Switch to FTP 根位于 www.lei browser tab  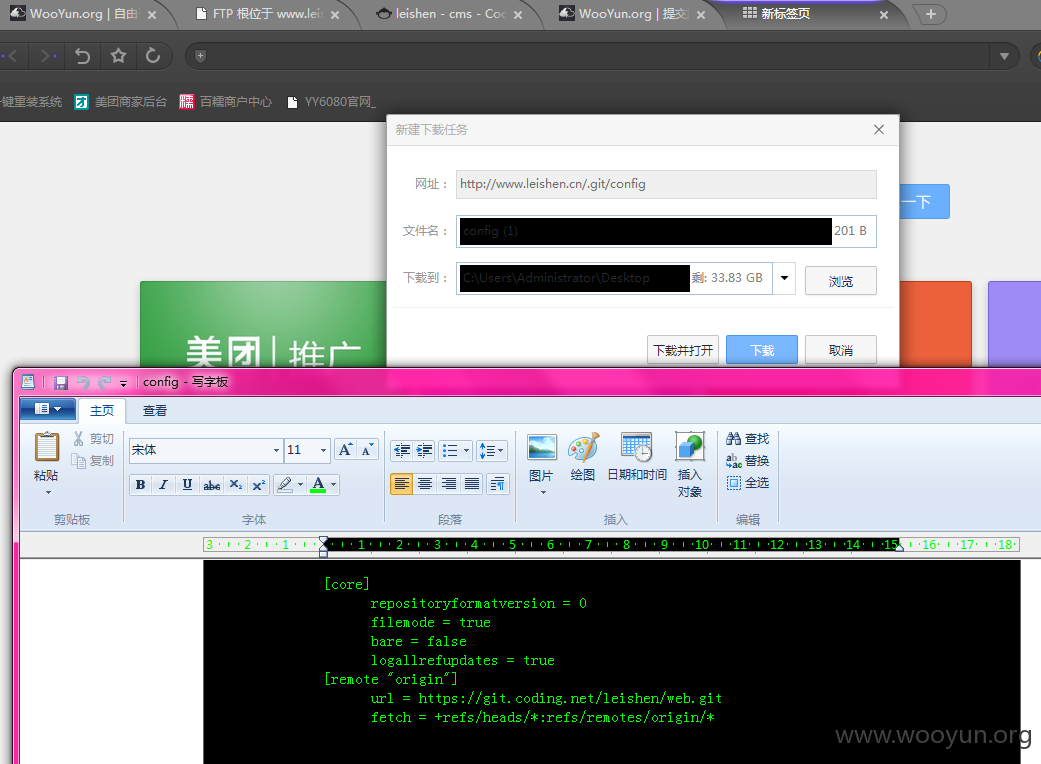click(268, 14)
